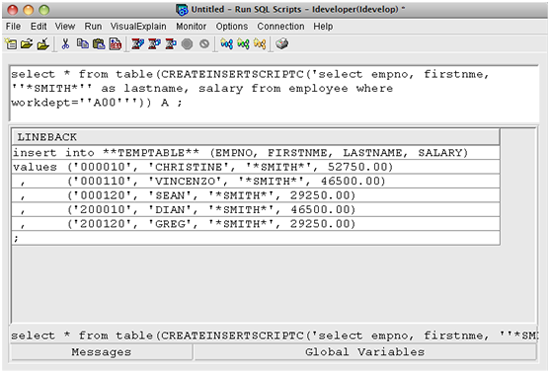Click the gray Cancel circle icon

[204, 44]
